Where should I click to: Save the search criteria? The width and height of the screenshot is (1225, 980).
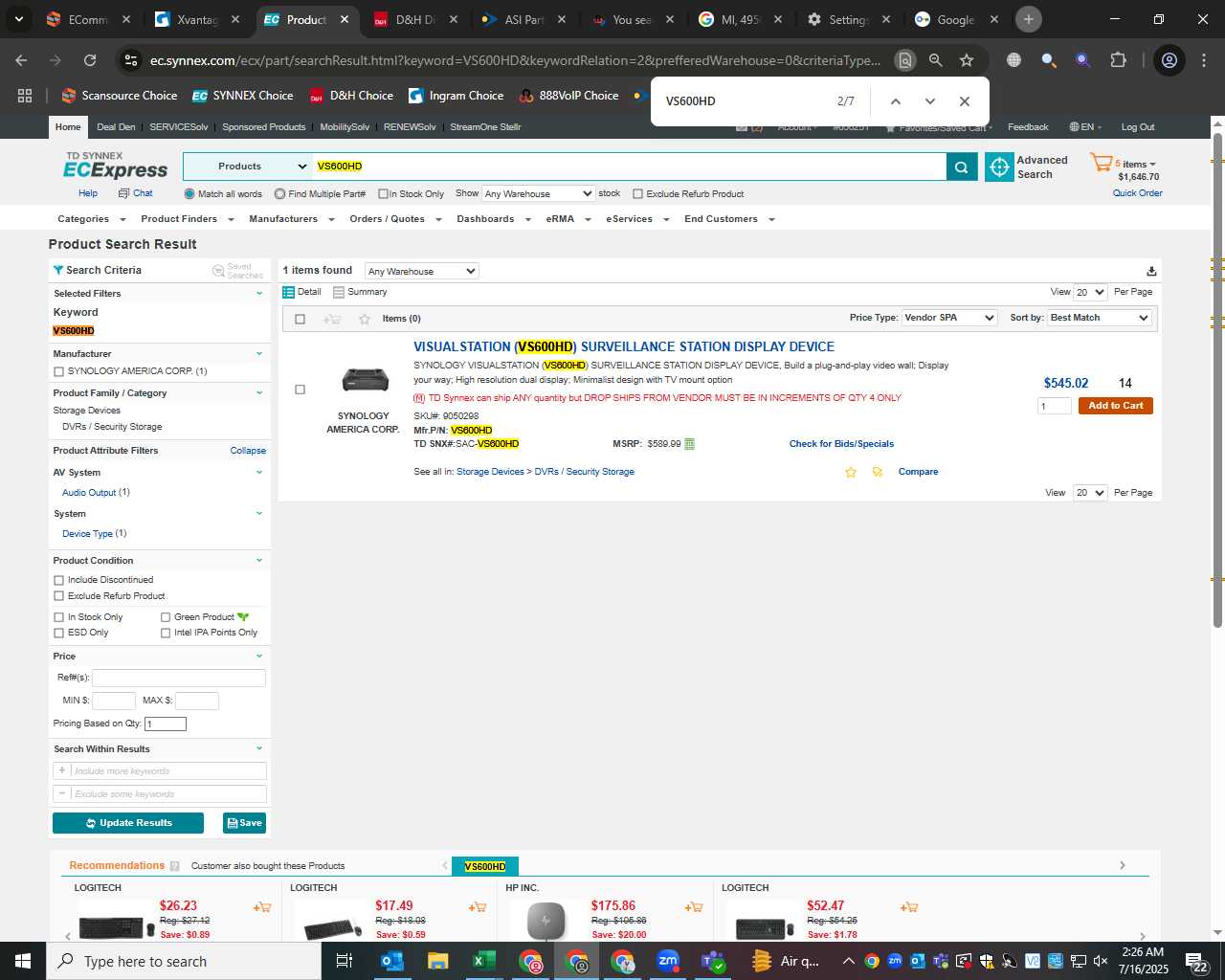point(244,823)
